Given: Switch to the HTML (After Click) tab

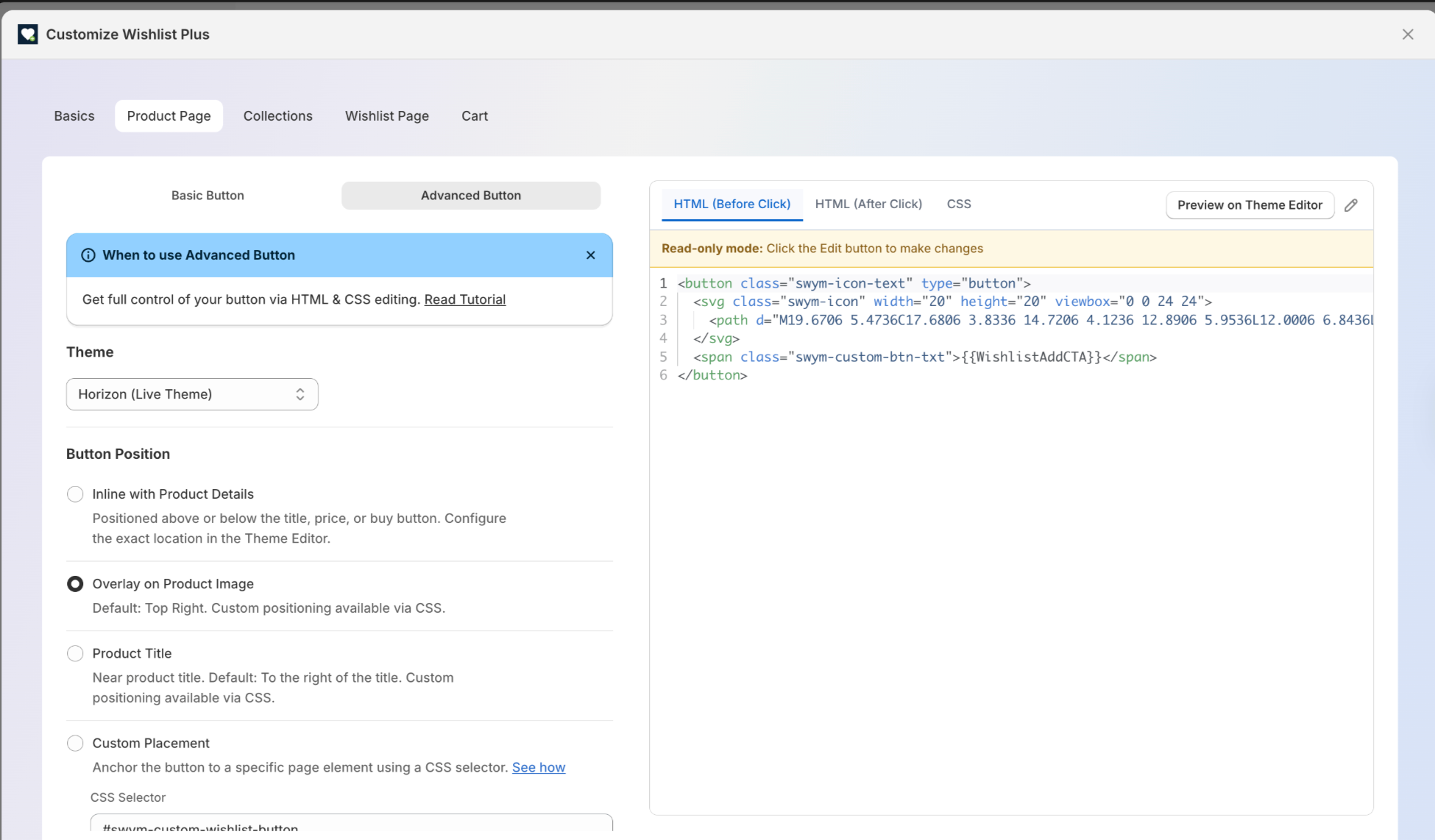Looking at the screenshot, I should coord(868,204).
